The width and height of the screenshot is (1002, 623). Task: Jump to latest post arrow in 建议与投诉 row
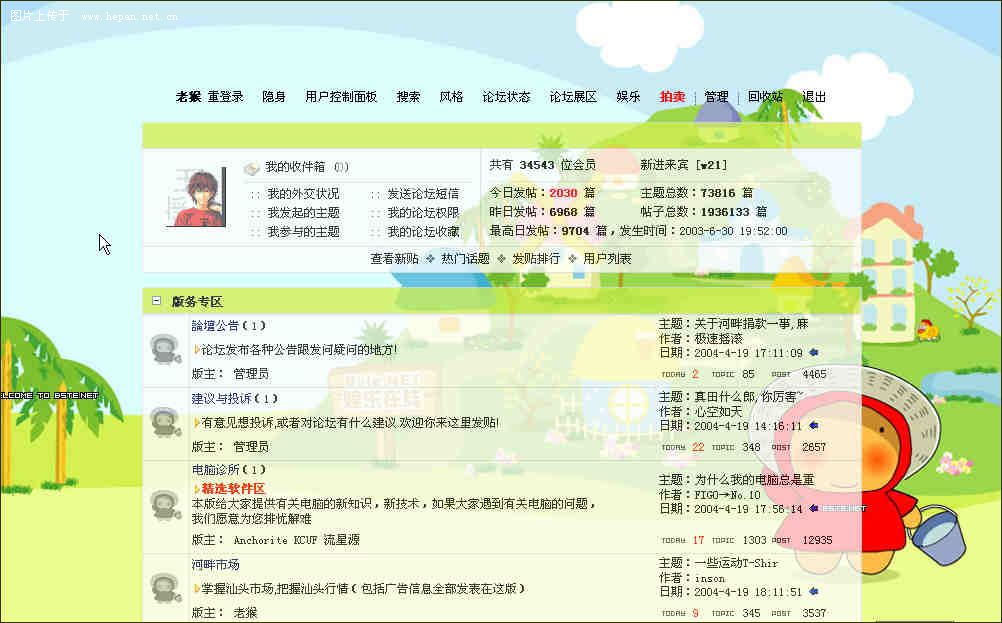click(813, 425)
